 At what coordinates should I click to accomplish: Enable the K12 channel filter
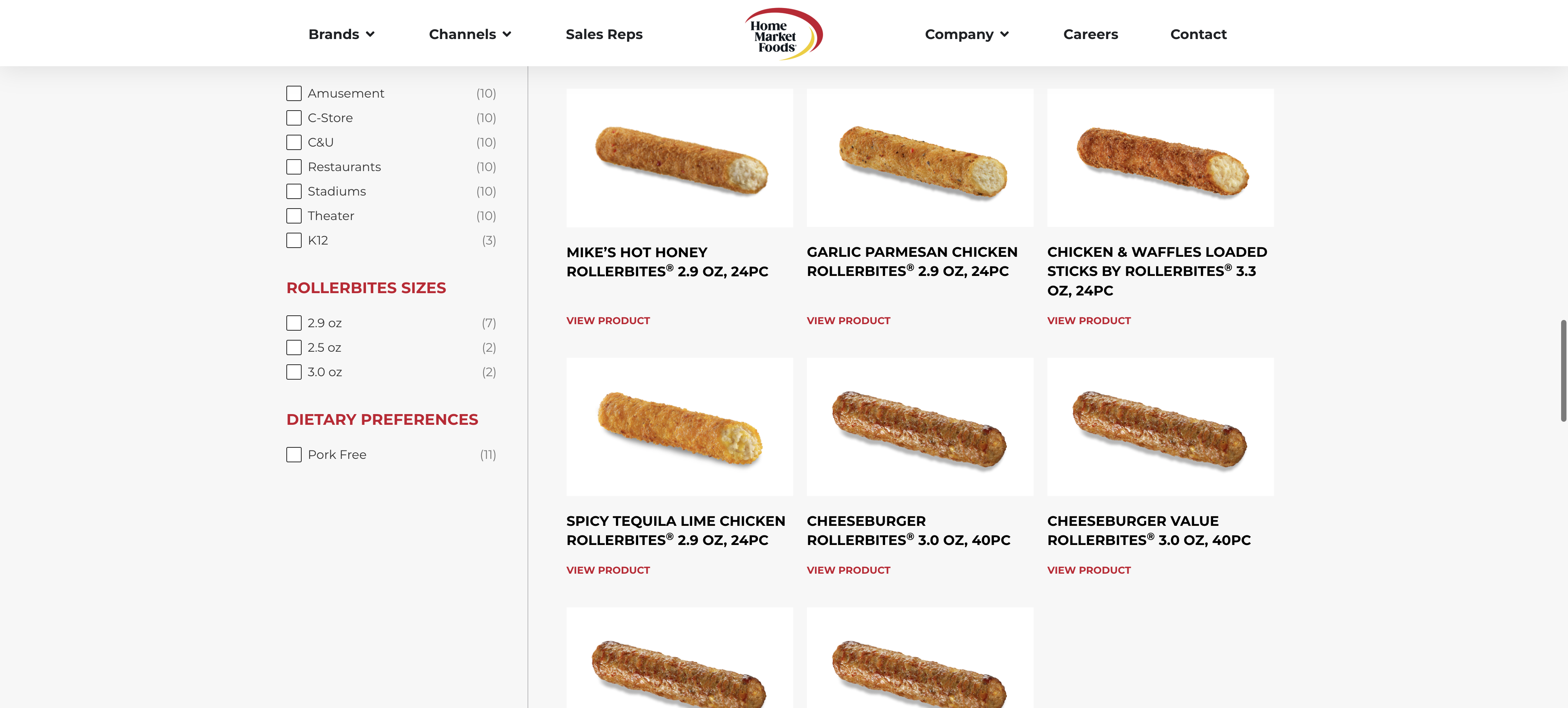[x=294, y=240]
